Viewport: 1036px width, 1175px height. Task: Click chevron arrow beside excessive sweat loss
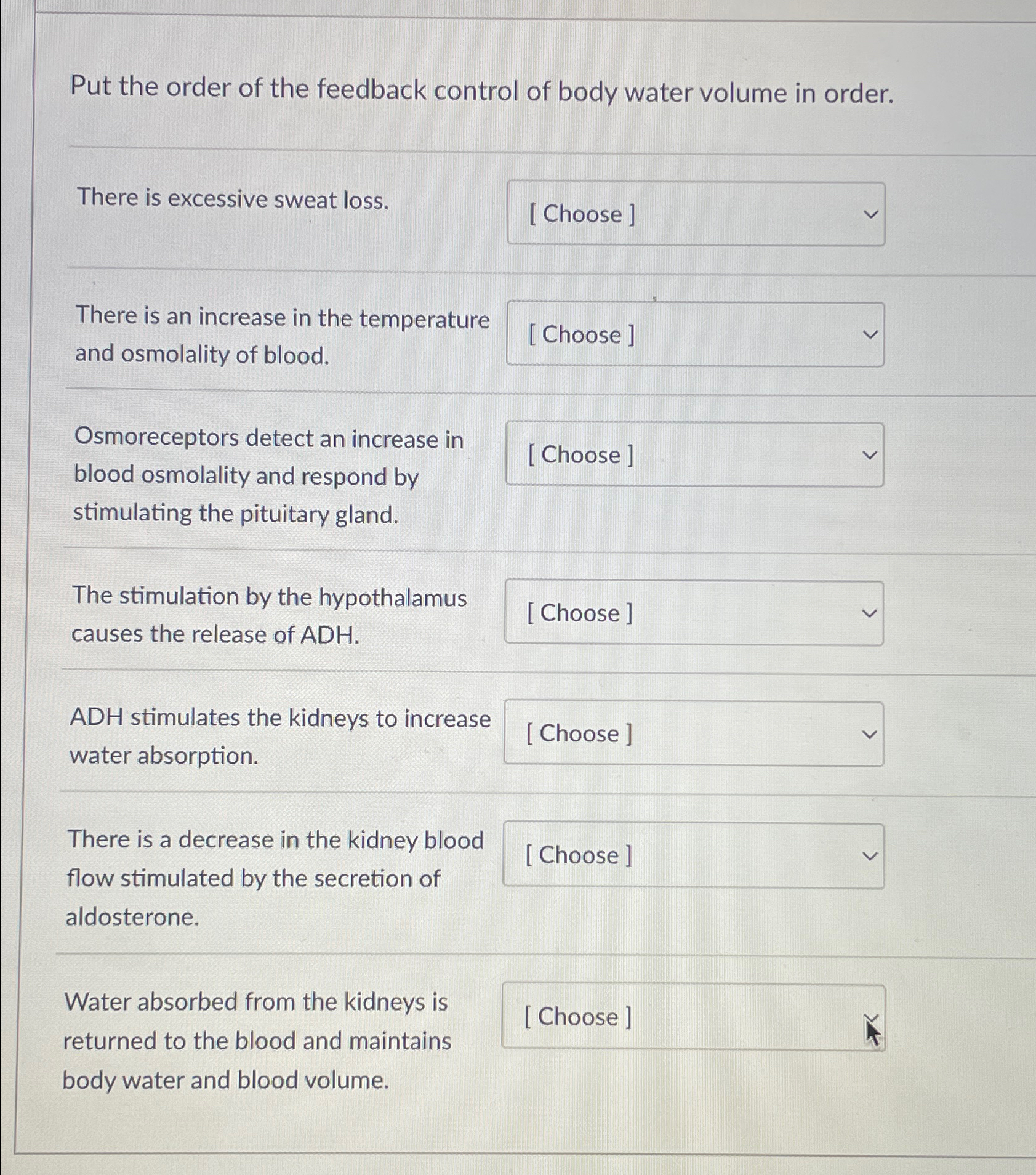pyautogui.click(x=870, y=214)
